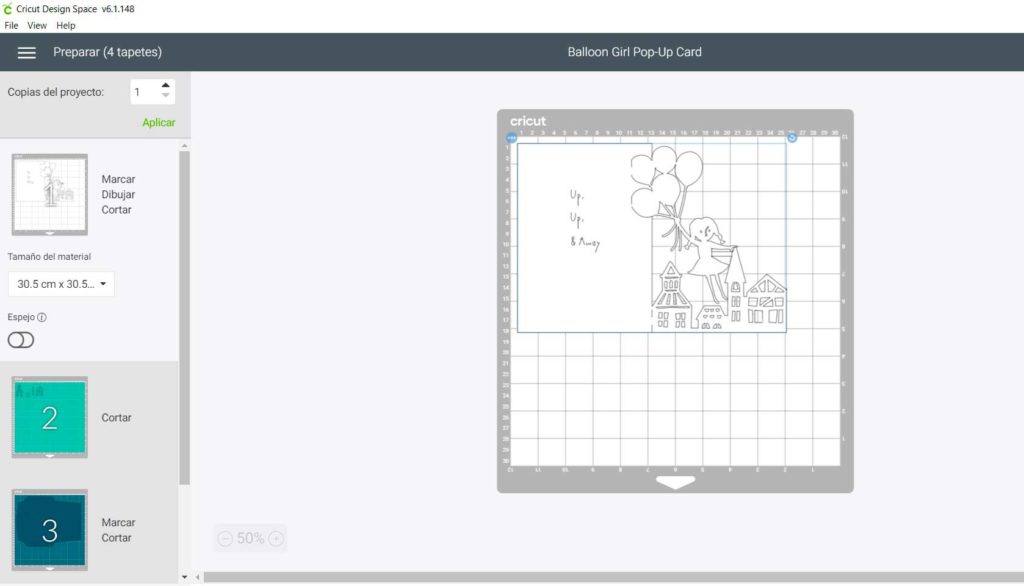The height and width of the screenshot is (586, 1024).
Task: Click the Copias del proyecto label
Action: click(56, 92)
